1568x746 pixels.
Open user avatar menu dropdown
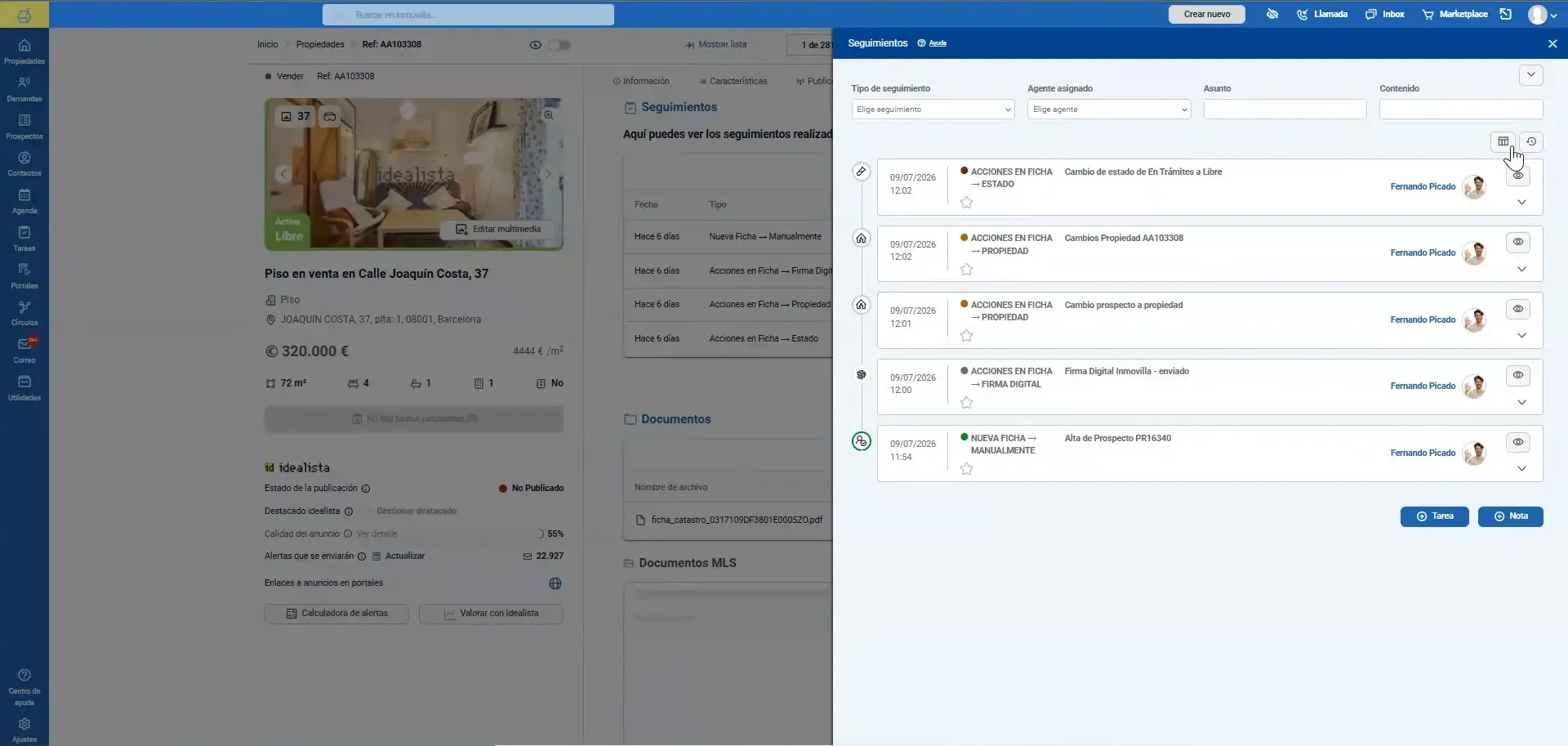tap(1543, 14)
